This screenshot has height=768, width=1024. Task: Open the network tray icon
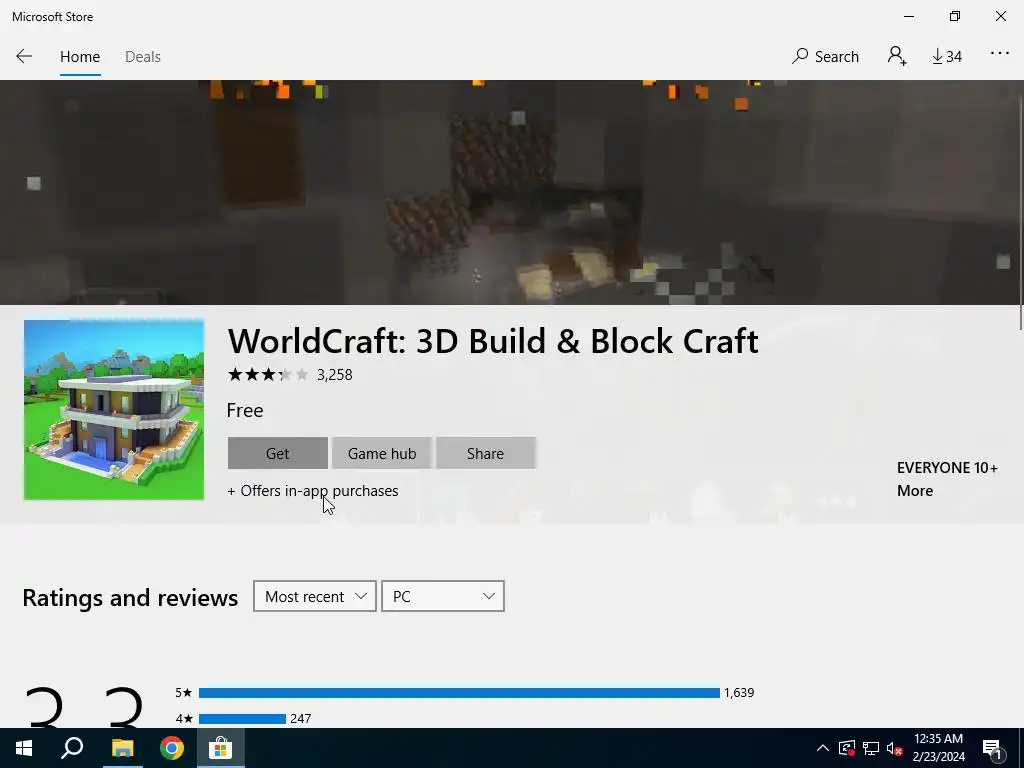coord(871,748)
